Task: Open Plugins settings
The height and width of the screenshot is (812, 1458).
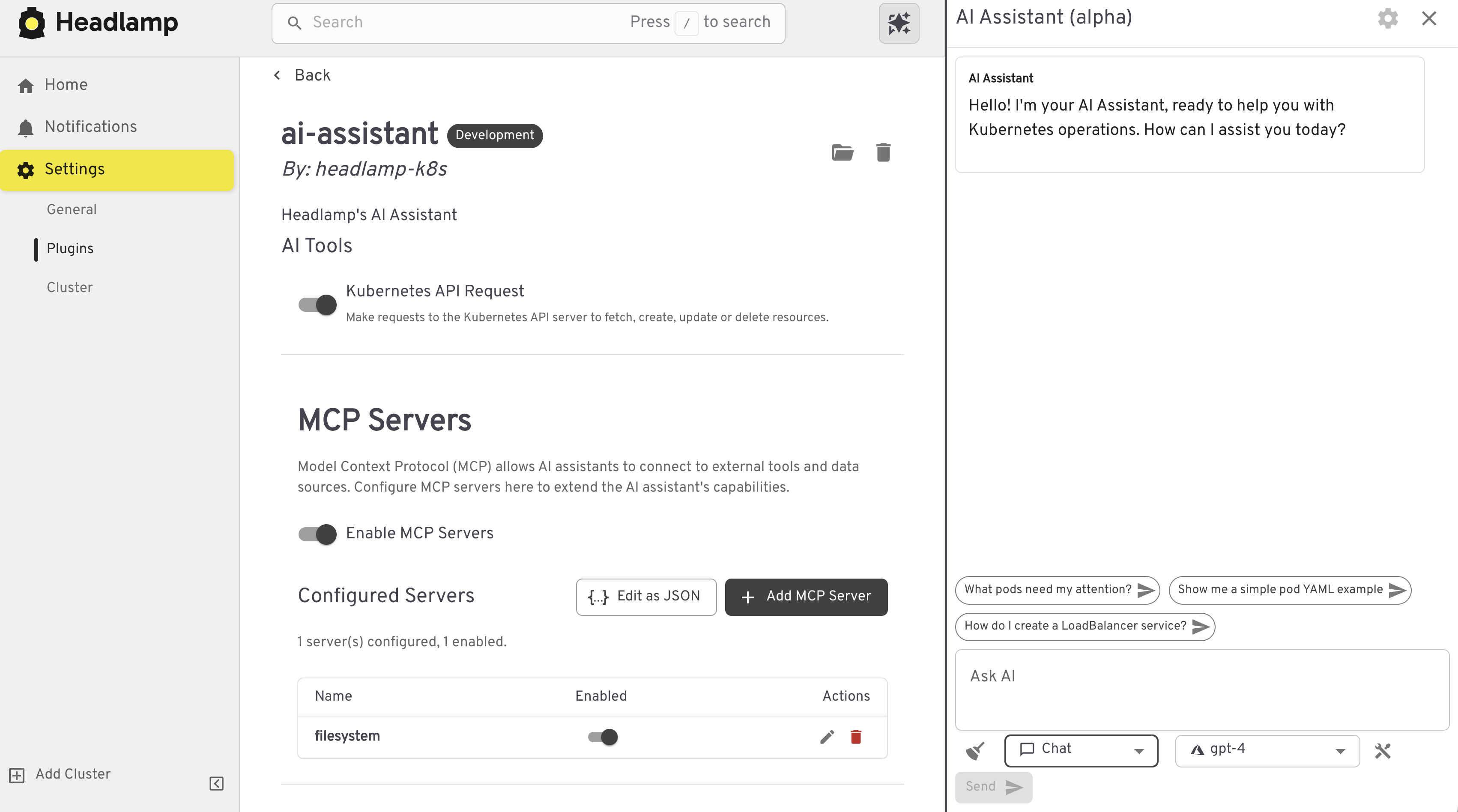Action: point(70,248)
